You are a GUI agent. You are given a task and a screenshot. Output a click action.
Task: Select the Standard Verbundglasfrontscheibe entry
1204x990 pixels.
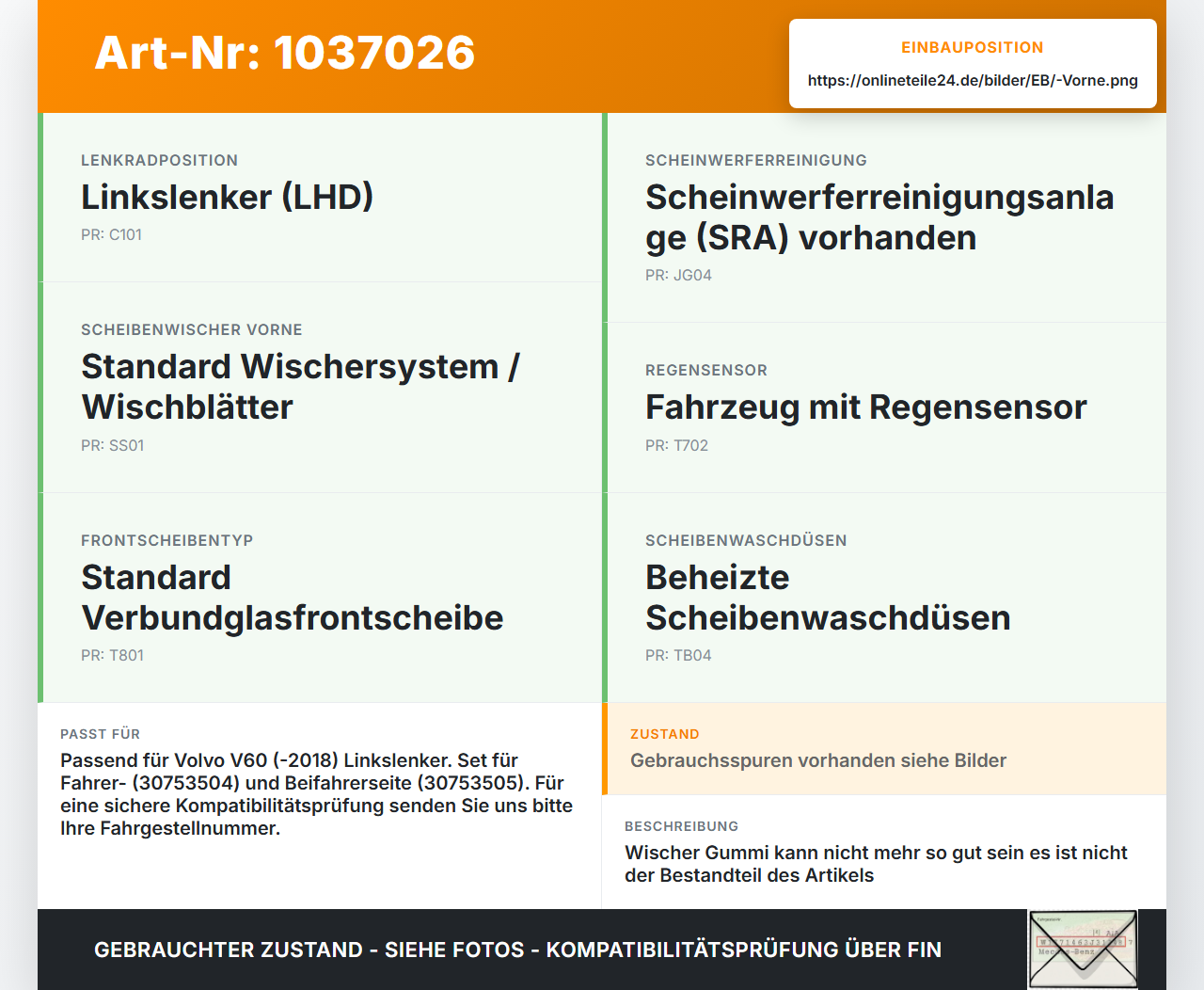[x=320, y=598]
